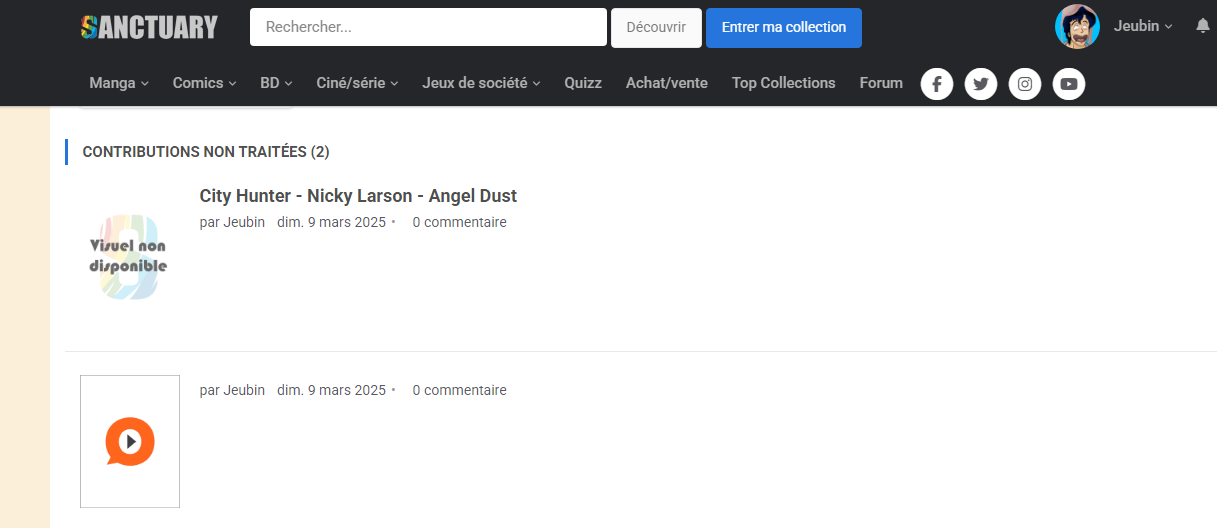1217x528 pixels.
Task: Open the notifications bell
Action: (1203, 26)
